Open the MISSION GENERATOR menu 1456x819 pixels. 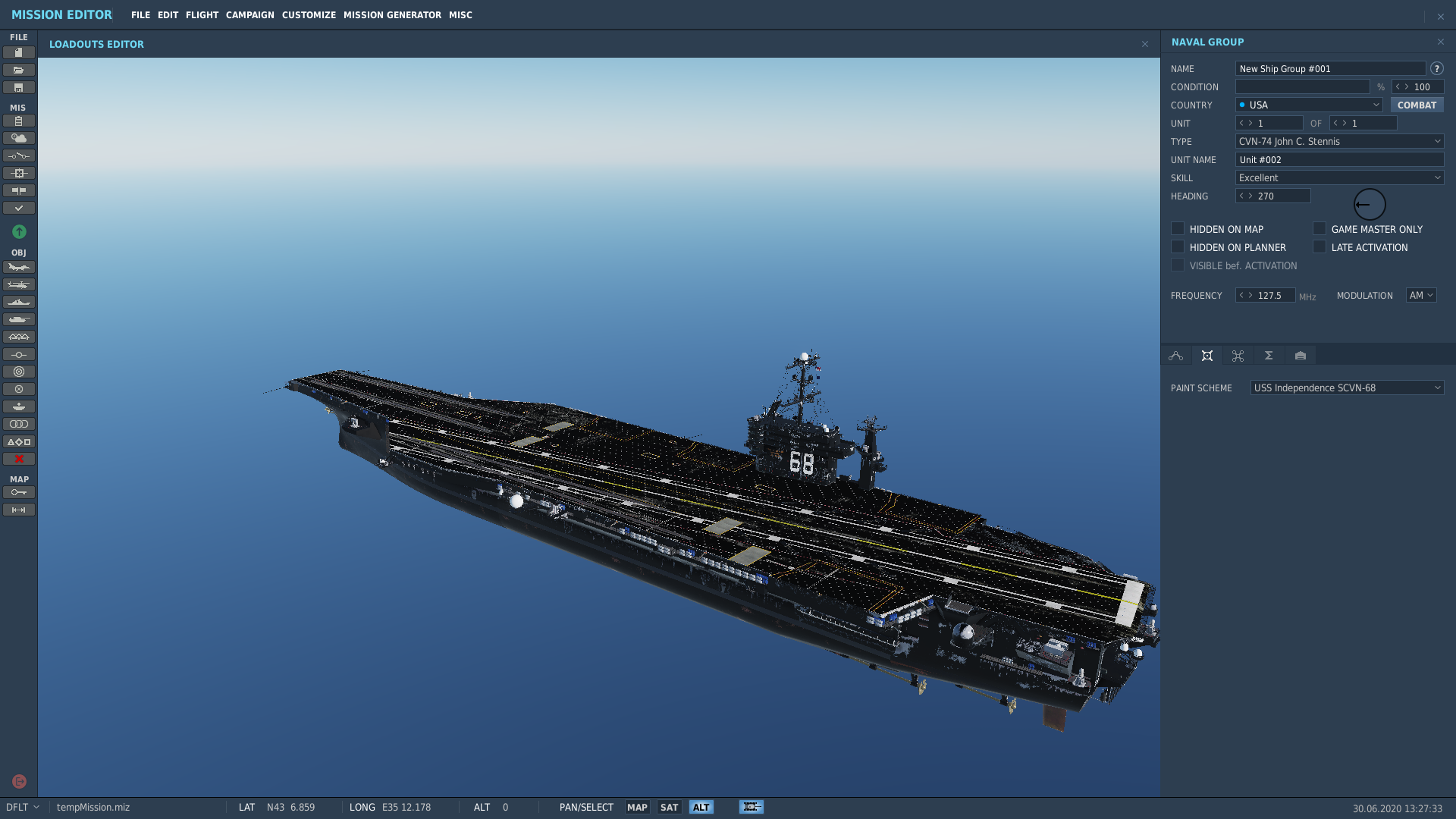392,14
